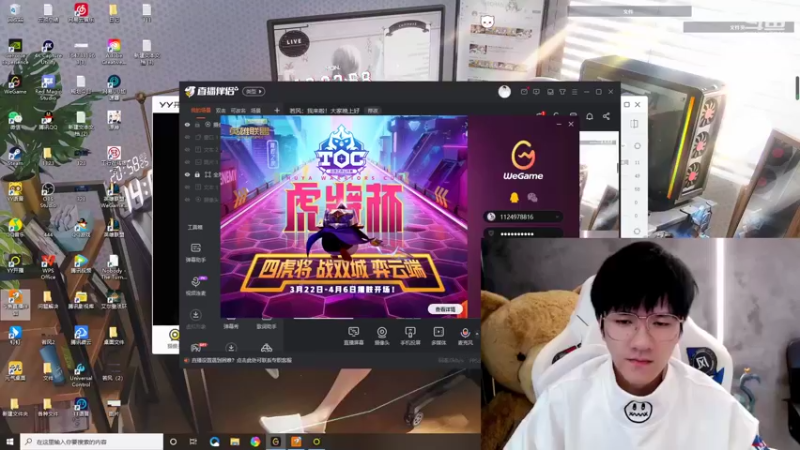Select the QQ penguin login icon in WeGame

514,197
